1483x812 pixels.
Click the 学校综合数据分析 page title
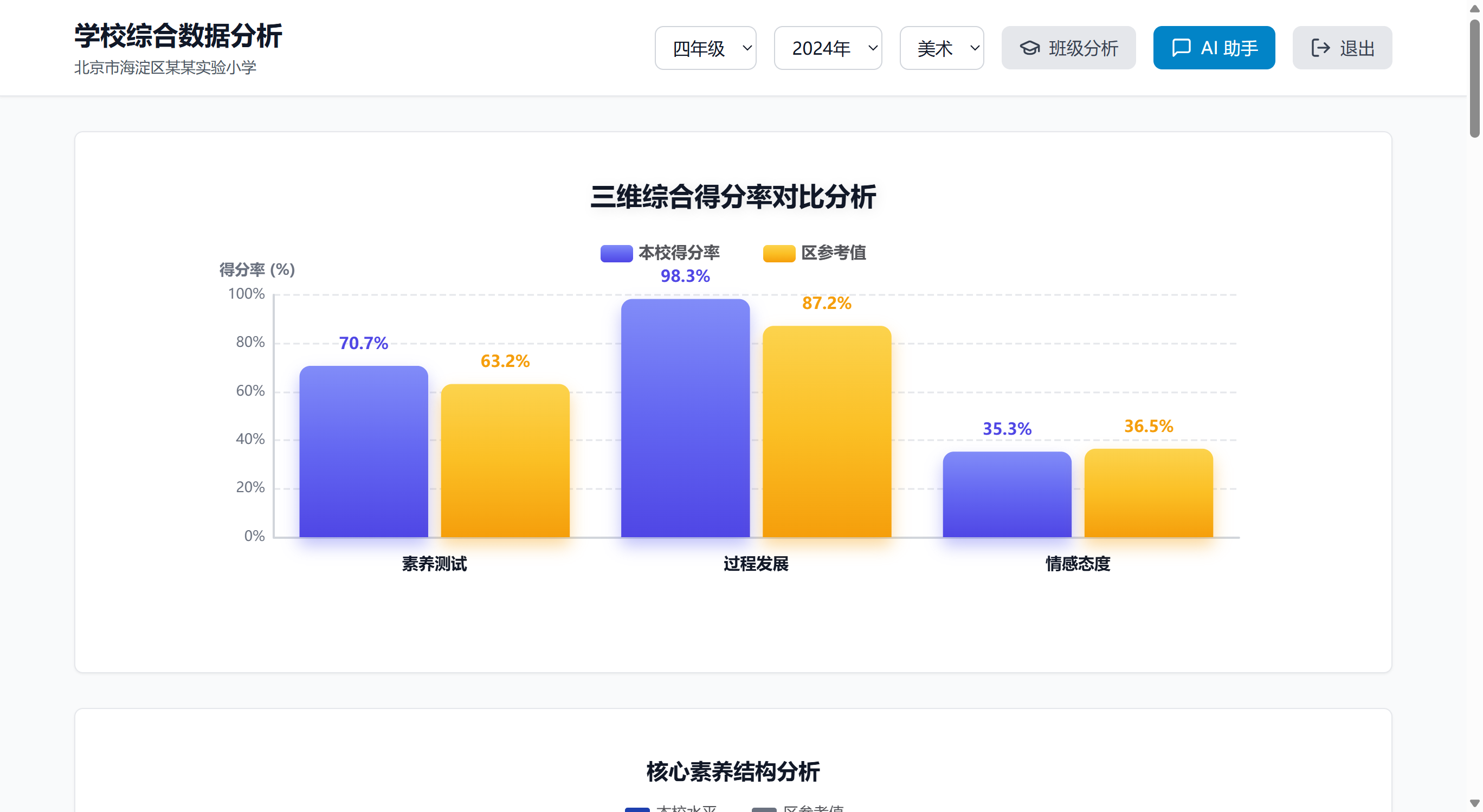pyautogui.click(x=178, y=36)
